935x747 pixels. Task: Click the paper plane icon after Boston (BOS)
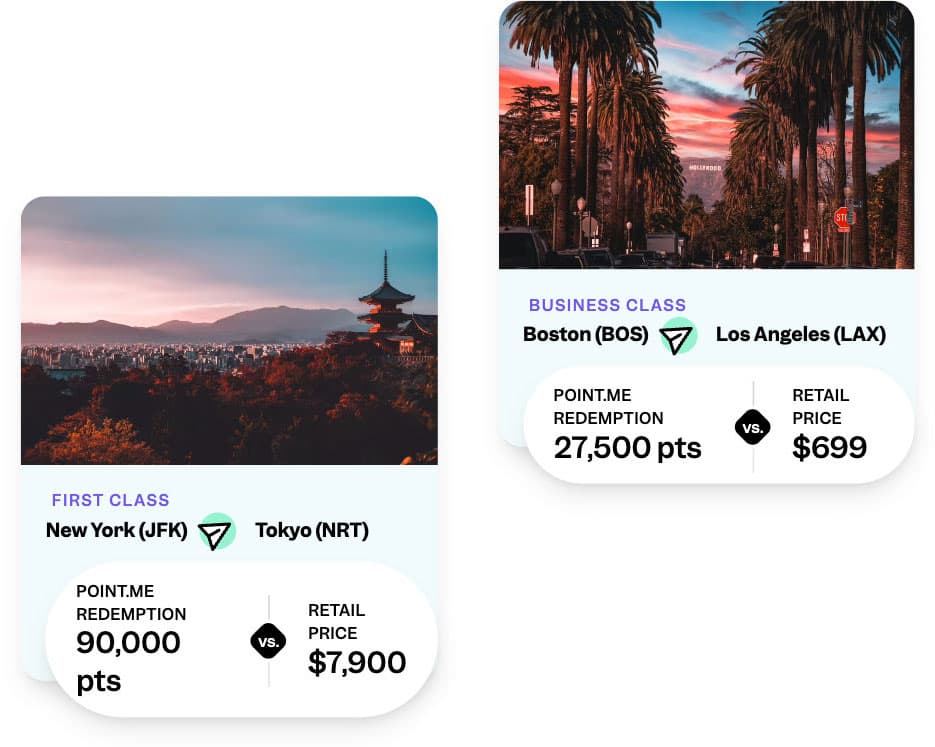(678, 336)
